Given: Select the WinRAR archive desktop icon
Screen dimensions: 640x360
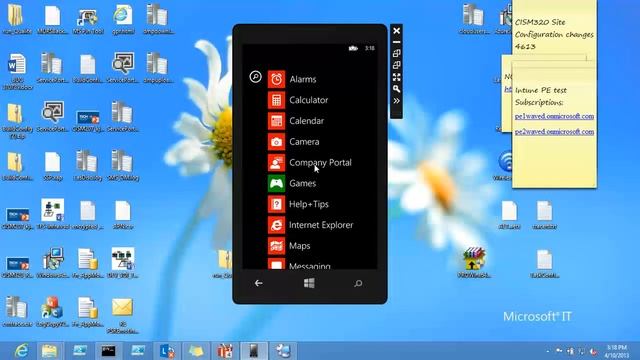Looking at the screenshot, I should click(474, 262).
